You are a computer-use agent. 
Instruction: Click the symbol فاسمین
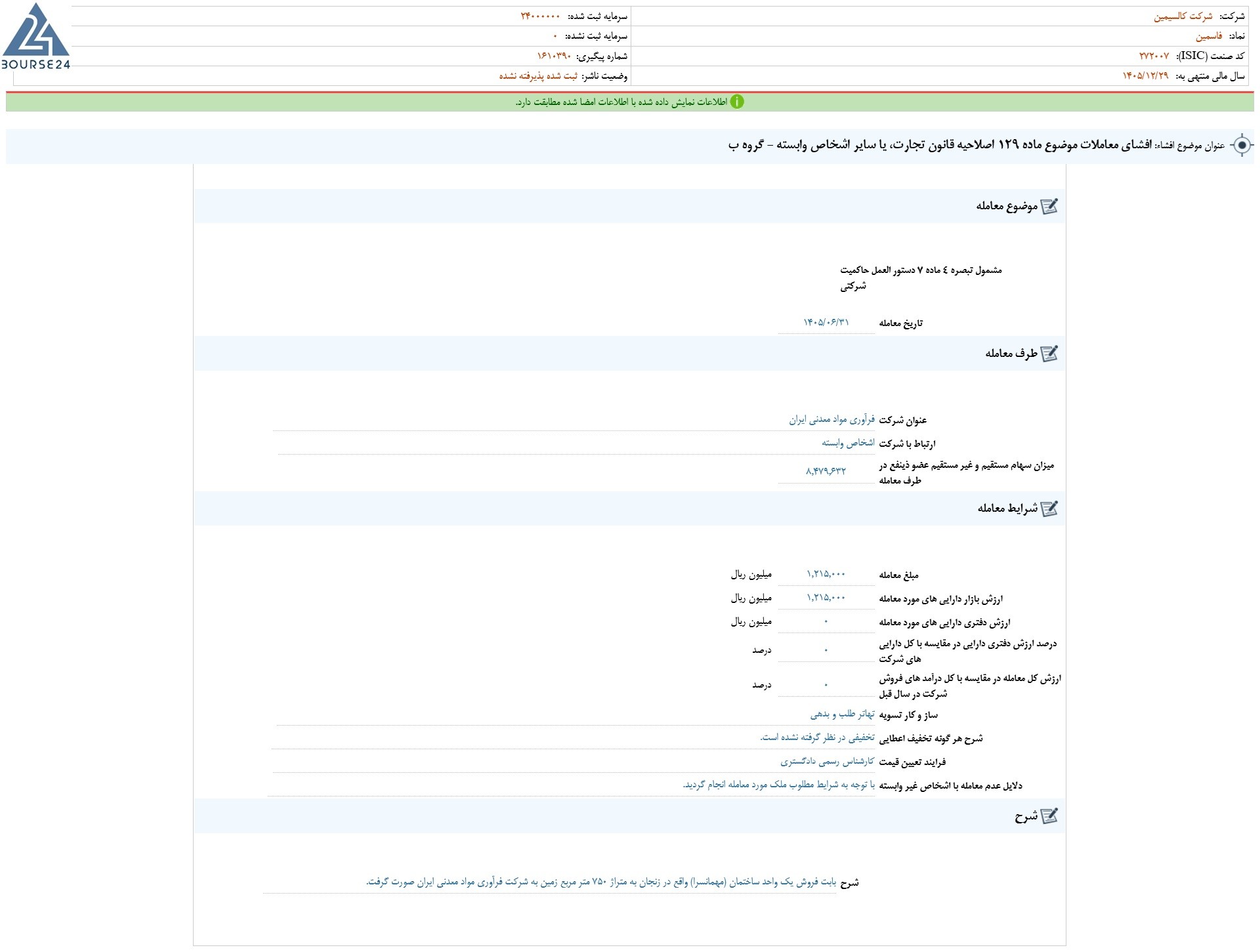click(x=1209, y=36)
